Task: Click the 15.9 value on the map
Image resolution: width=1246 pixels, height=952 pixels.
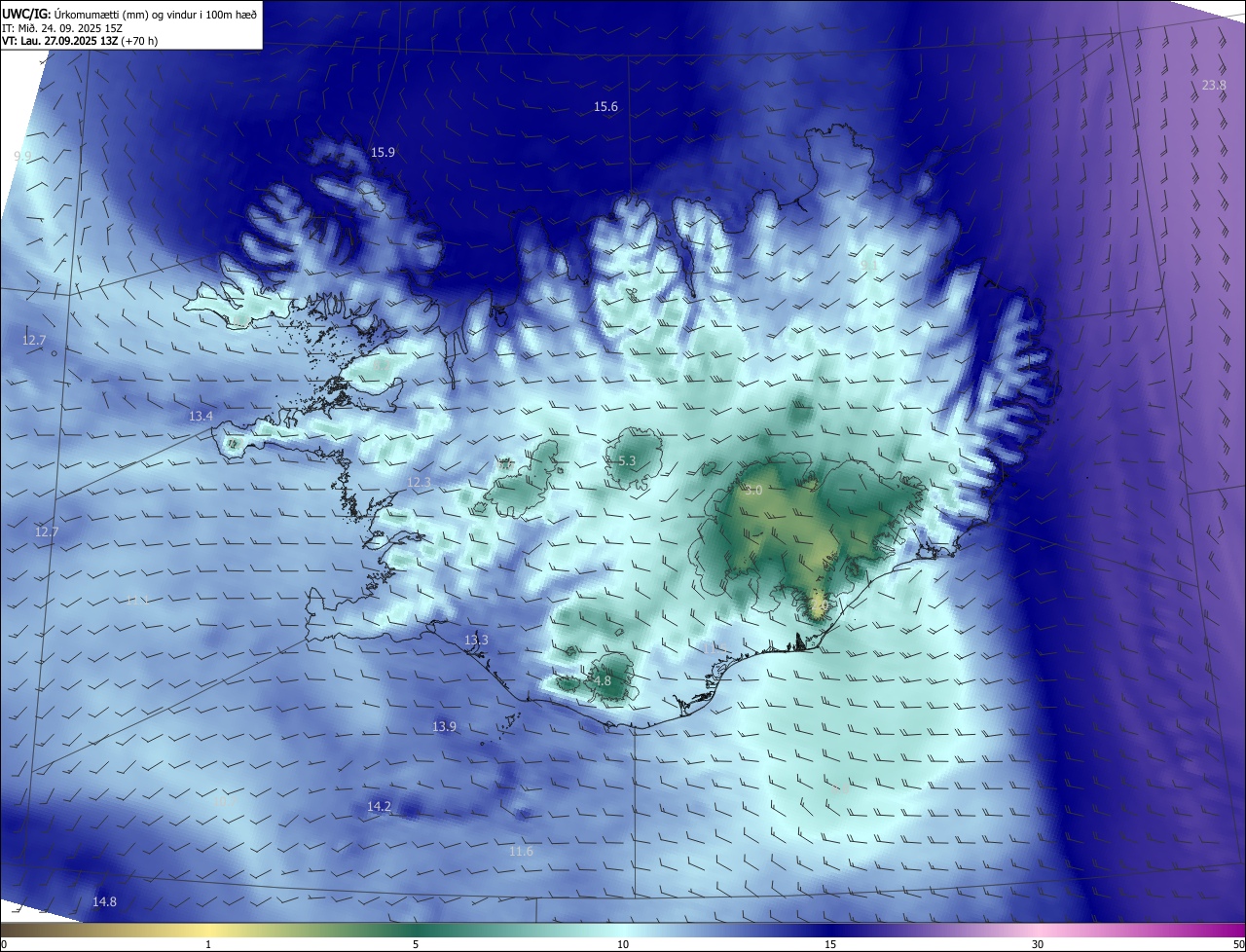Action: pyautogui.click(x=383, y=153)
